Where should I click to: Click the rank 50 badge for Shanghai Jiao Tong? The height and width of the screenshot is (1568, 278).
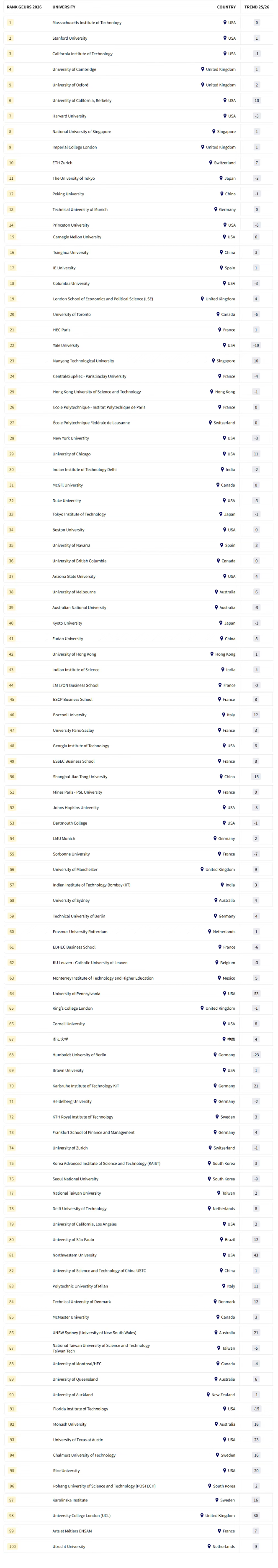click(12, 777)
